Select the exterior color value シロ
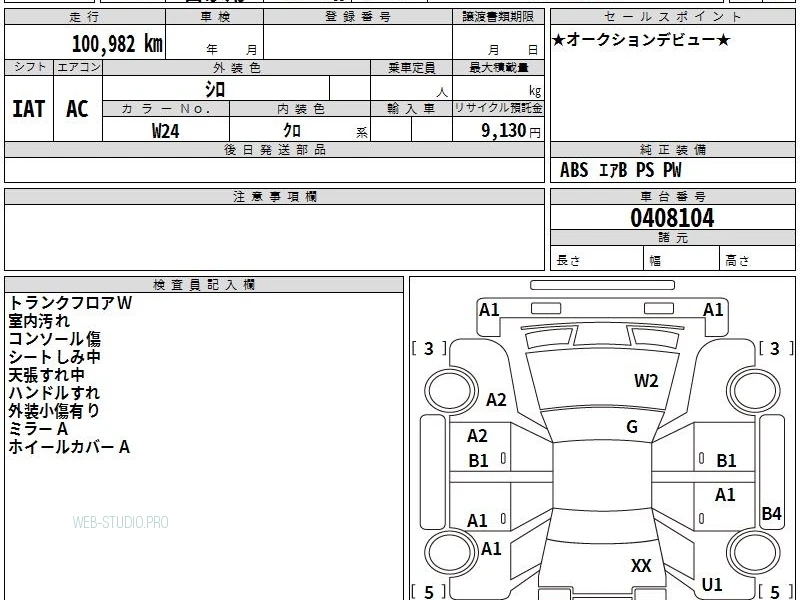Viewport: 800px width, 600px height. 215,90
